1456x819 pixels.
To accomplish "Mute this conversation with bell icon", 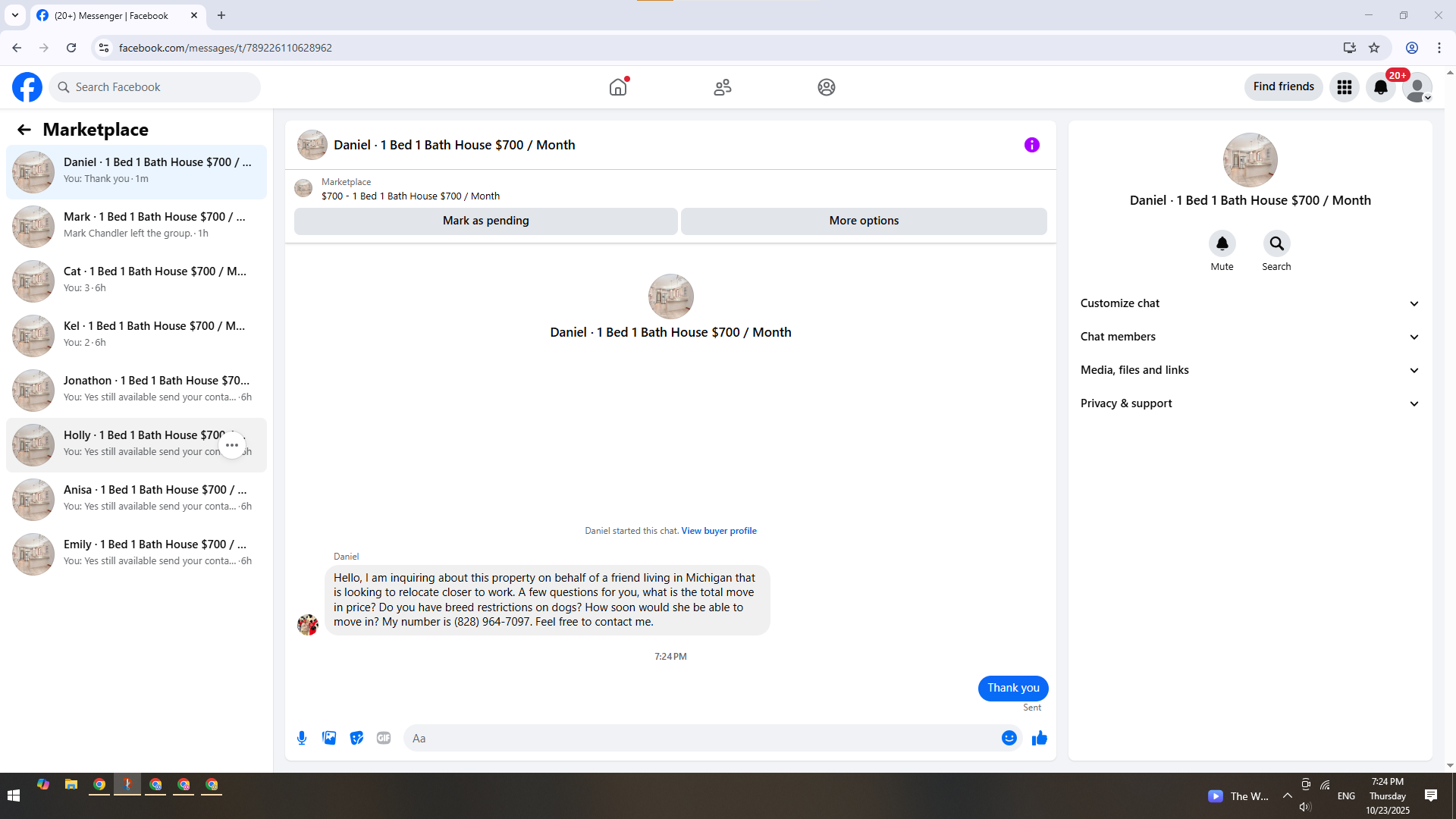I will point(1222,243).
